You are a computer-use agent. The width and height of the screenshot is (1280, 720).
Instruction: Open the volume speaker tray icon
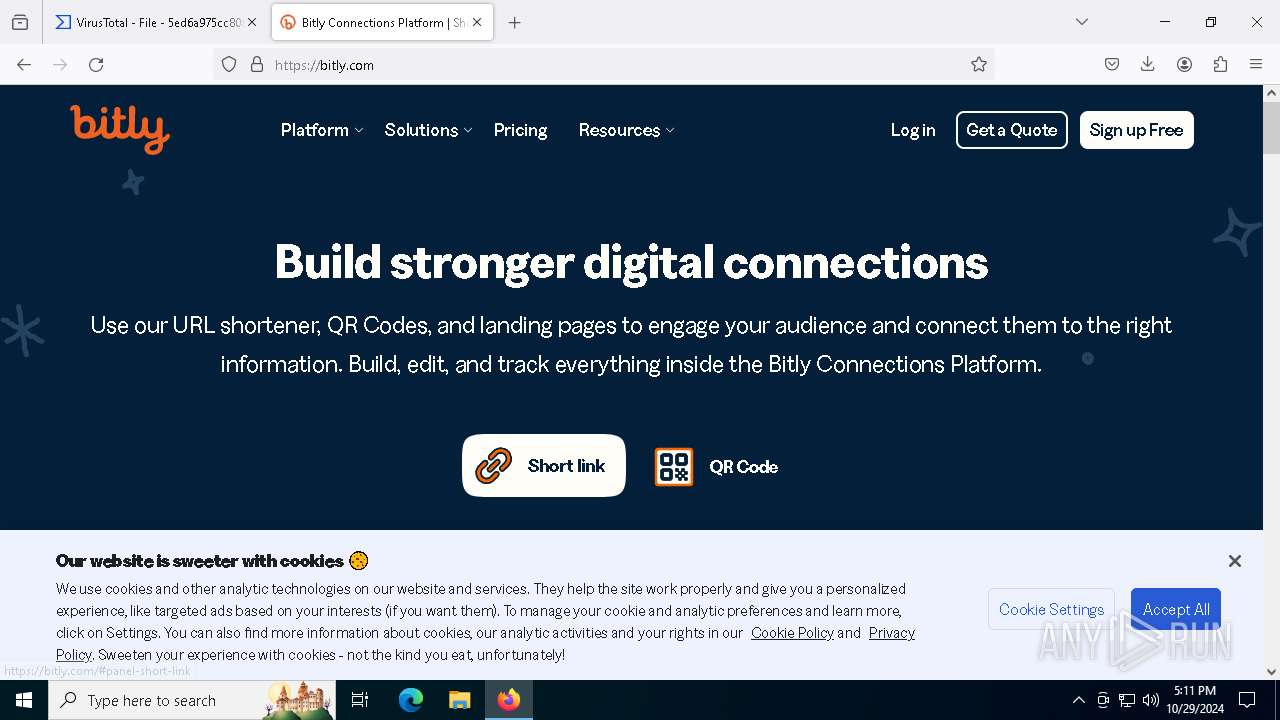coord(1151,700)
